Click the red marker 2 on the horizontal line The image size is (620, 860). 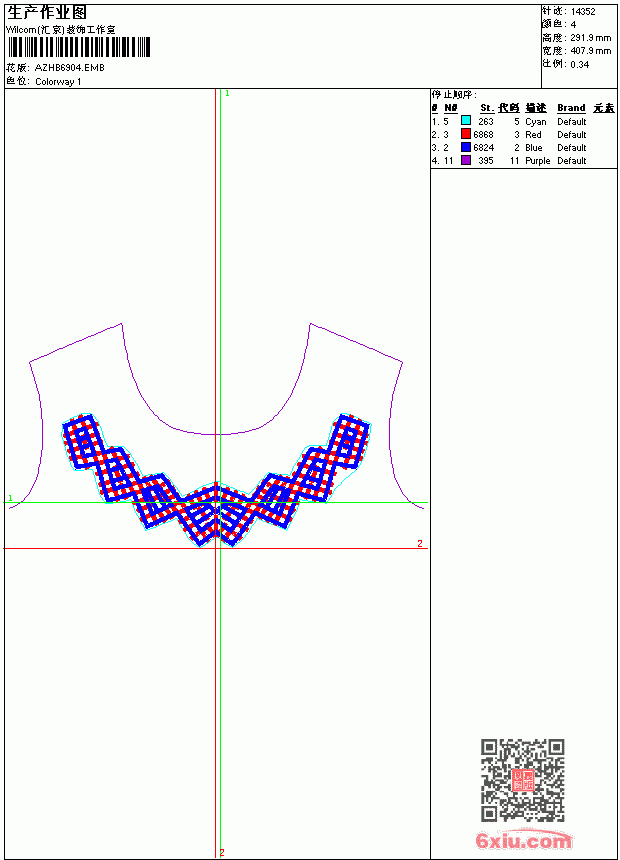(x=420, y=543)
